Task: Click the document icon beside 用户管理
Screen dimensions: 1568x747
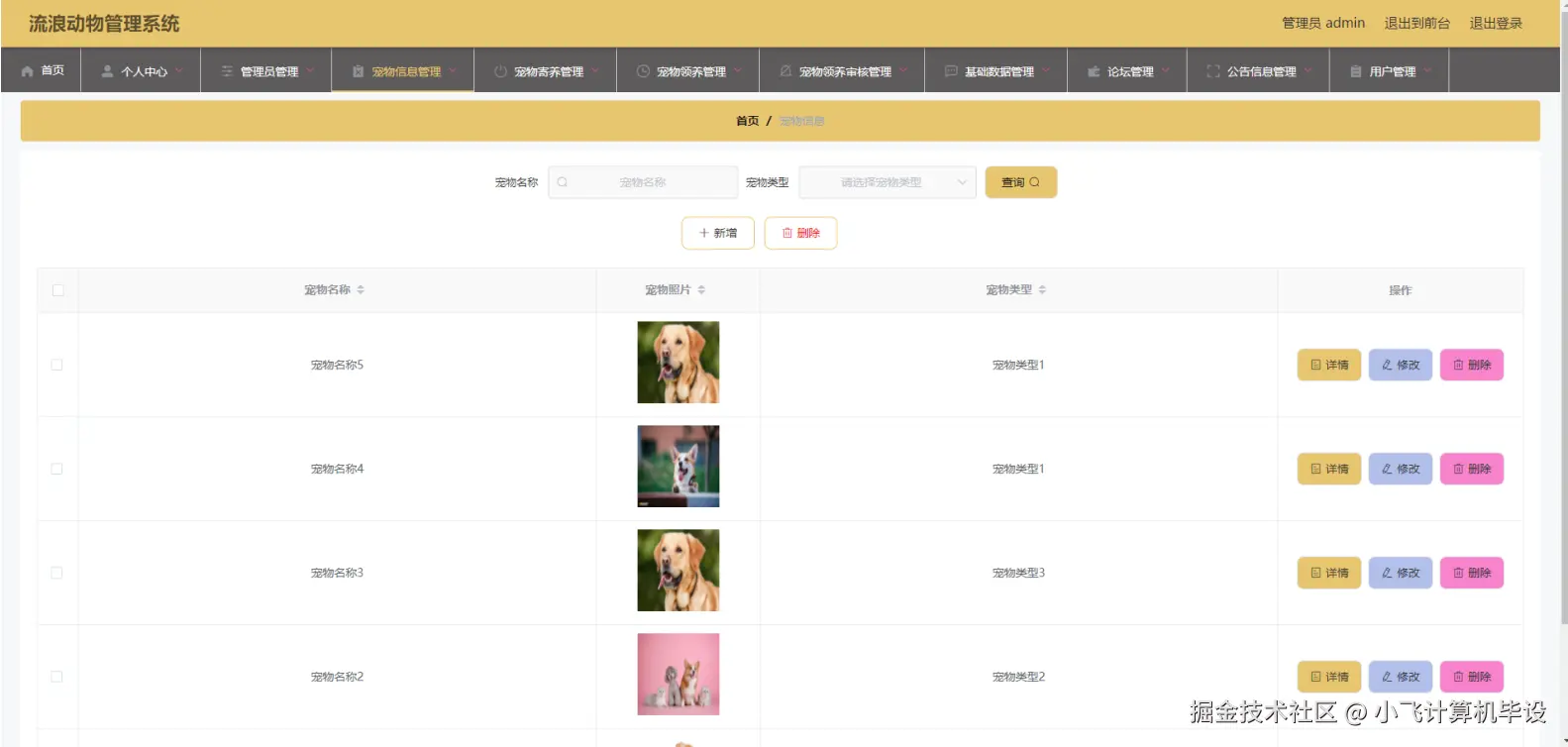Action: tap(1356, 71)
